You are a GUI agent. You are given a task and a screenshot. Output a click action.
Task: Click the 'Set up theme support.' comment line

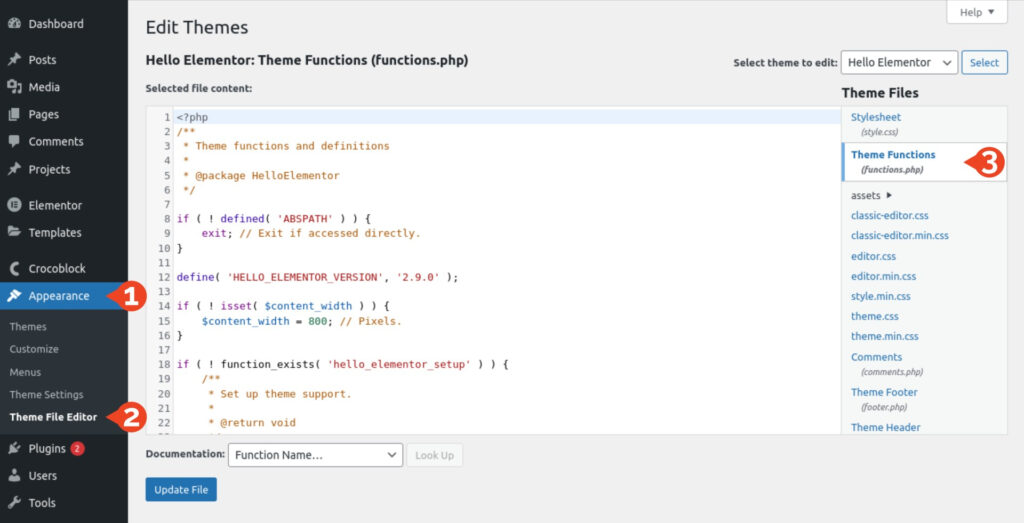click(280, 394)
